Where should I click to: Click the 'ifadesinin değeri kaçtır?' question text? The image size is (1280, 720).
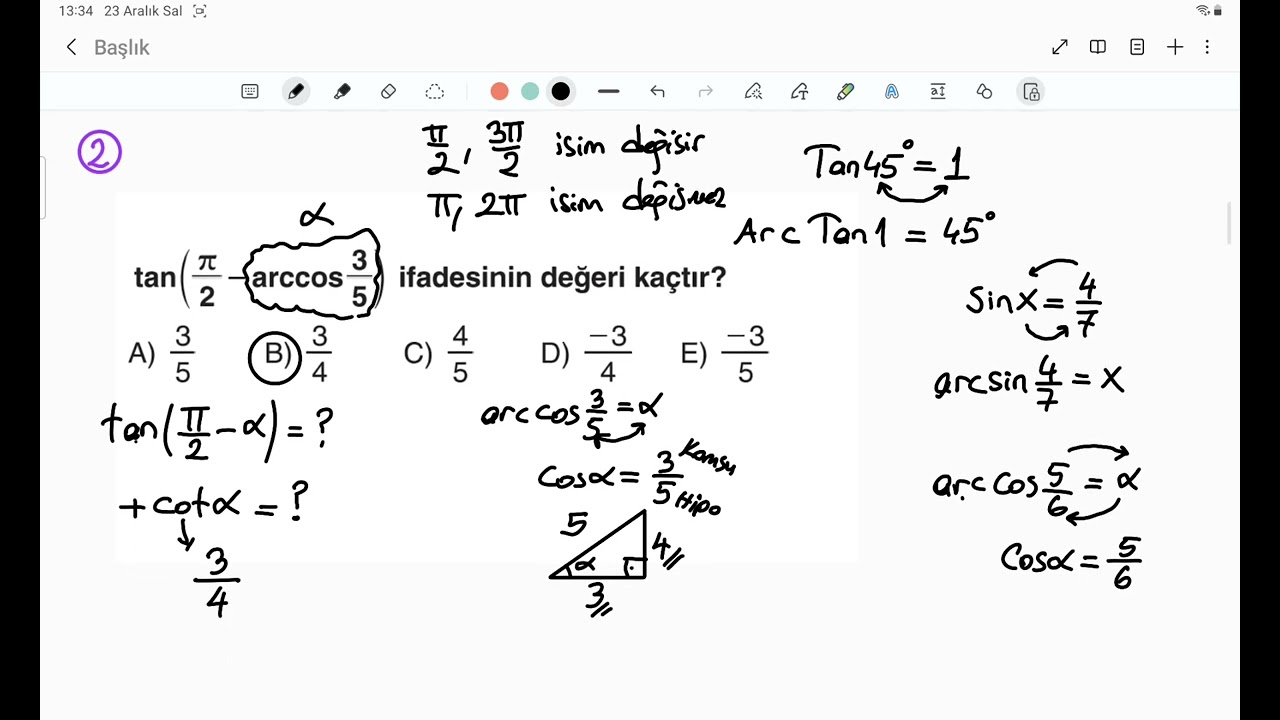click(x=562, y=277)
